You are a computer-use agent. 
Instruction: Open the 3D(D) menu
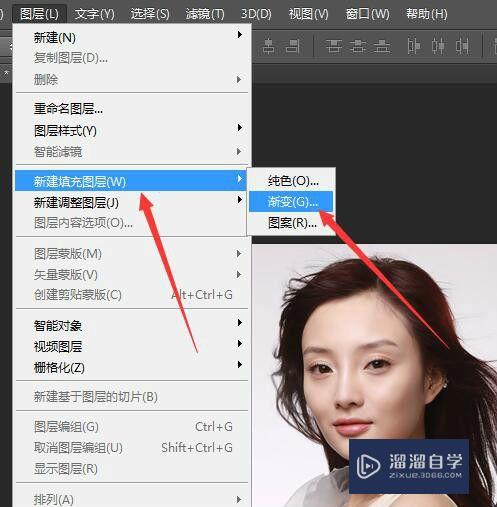[256, 14]
